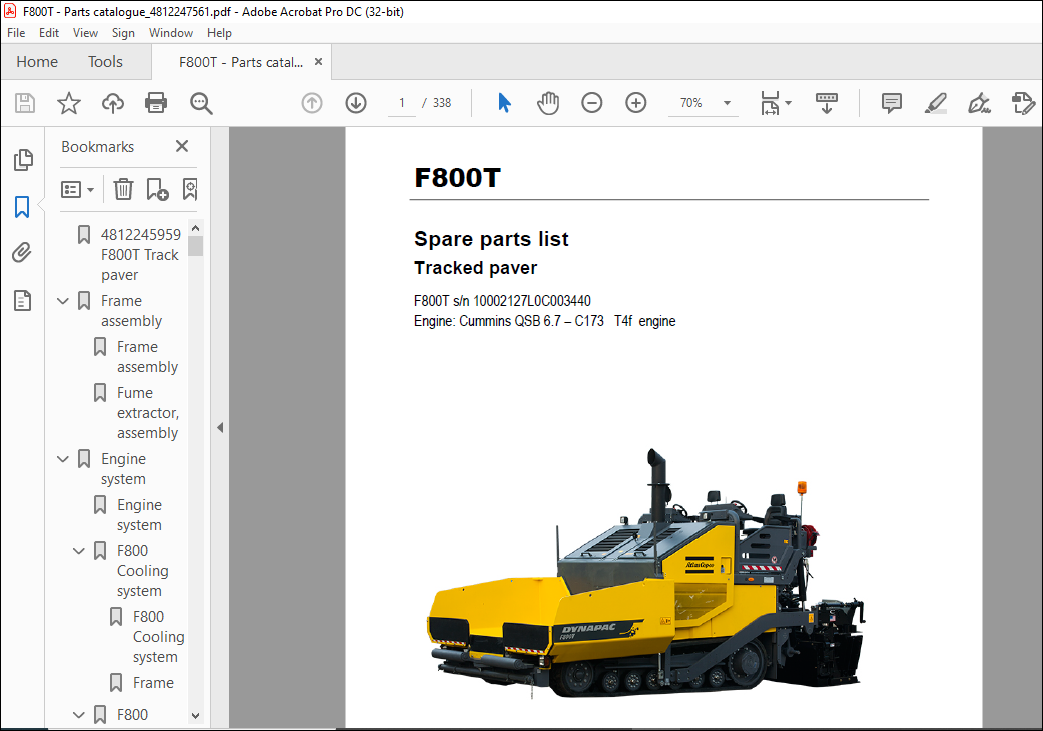This screenshot has width=1043, height=731.
Task: Select the F800T - Parts catal... document tab
Action: point(241,62)
